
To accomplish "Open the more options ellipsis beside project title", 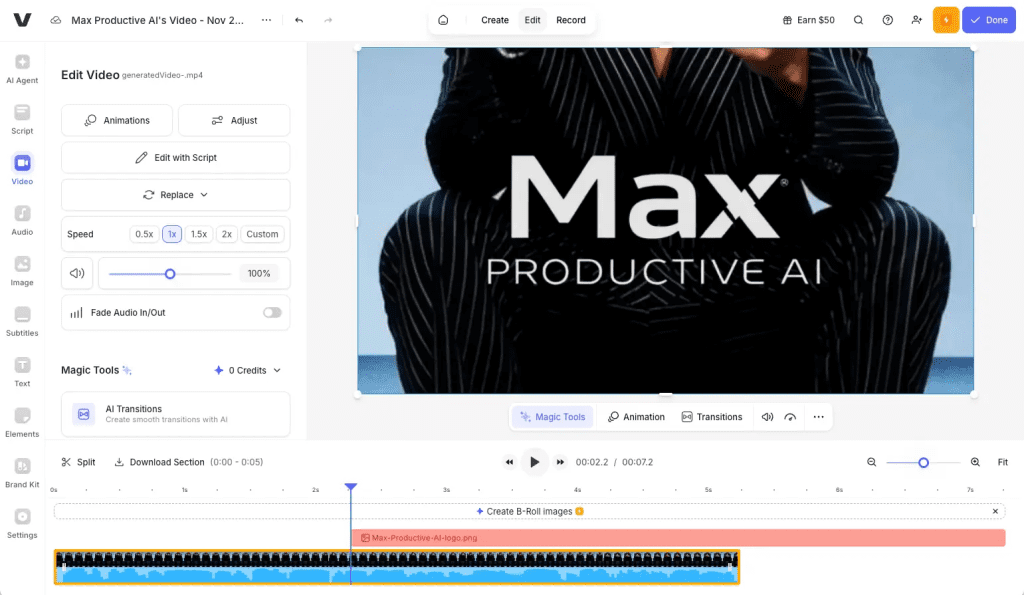I will click(265, 20).
